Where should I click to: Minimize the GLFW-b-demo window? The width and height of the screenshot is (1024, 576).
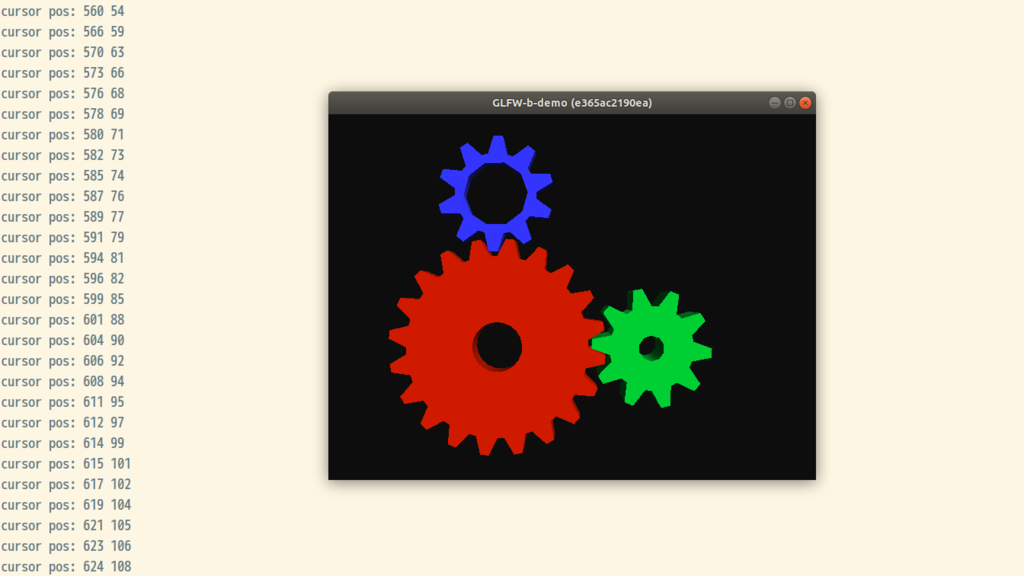tap(775, 103)
